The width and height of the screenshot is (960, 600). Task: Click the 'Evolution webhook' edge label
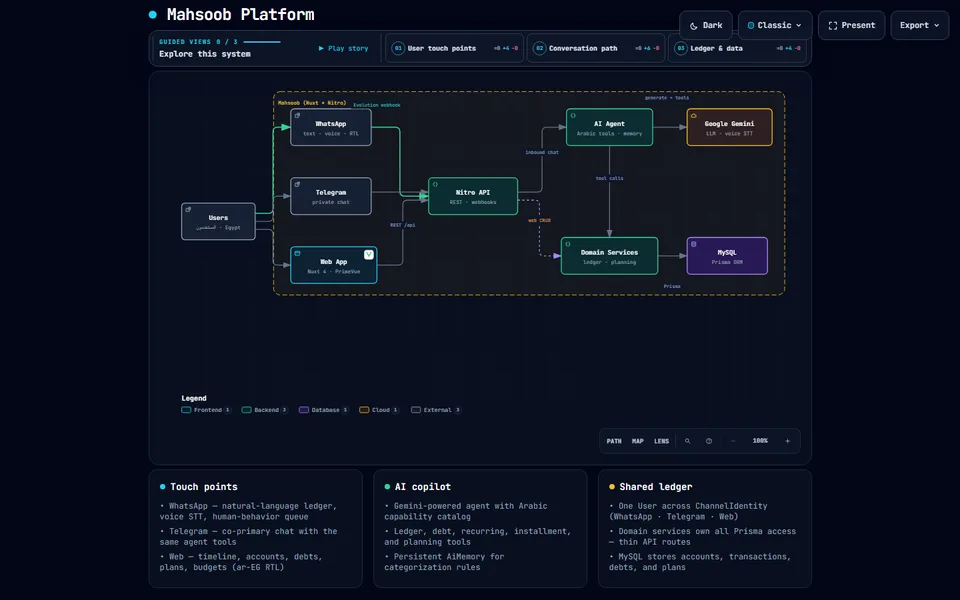coord(377,105)
